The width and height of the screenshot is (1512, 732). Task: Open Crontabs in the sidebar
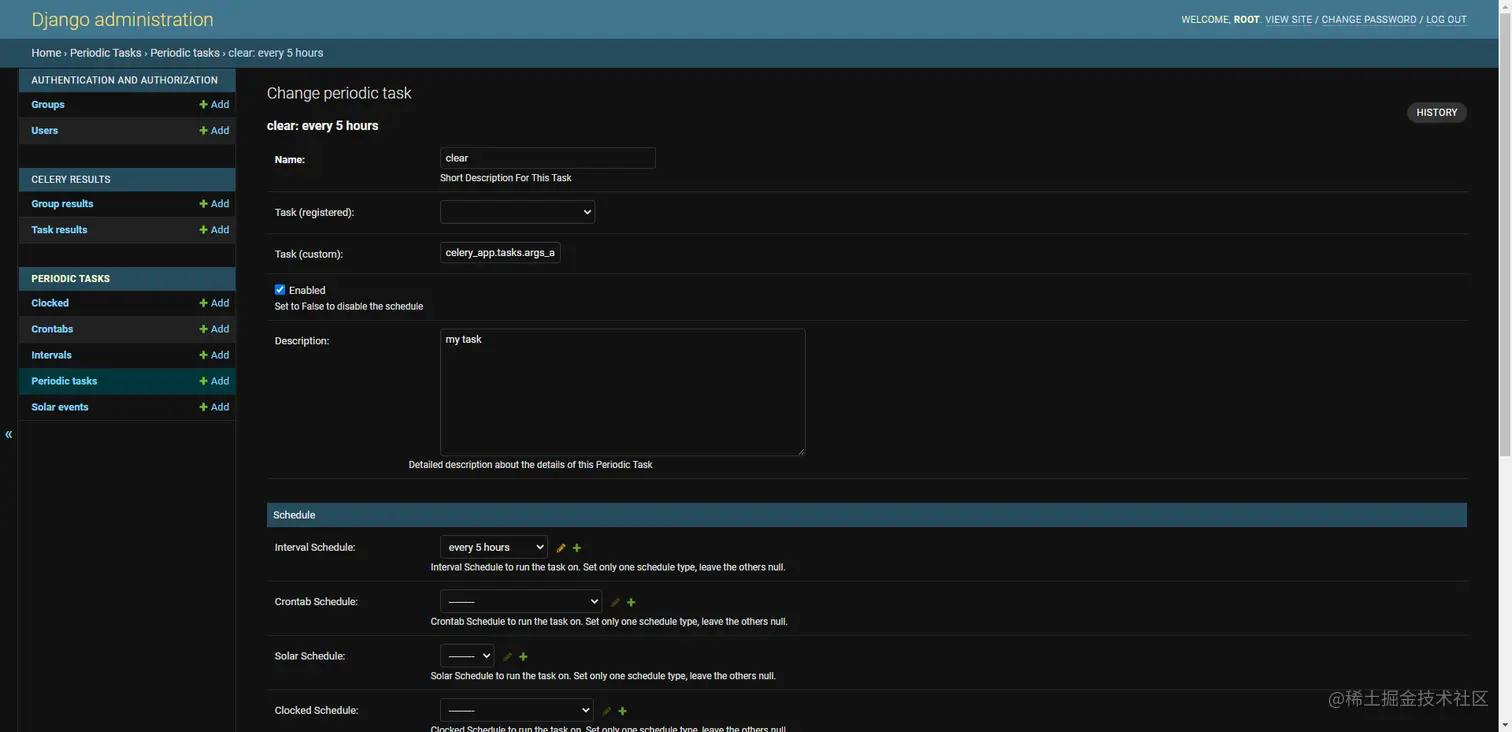coord(52,329)
